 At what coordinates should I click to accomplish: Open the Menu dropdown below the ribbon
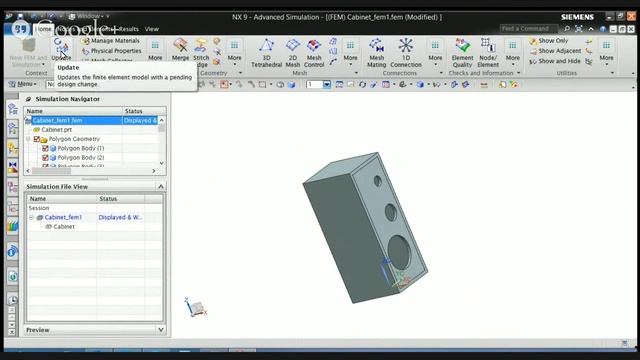pyautogui.click(x=22, y=84)
